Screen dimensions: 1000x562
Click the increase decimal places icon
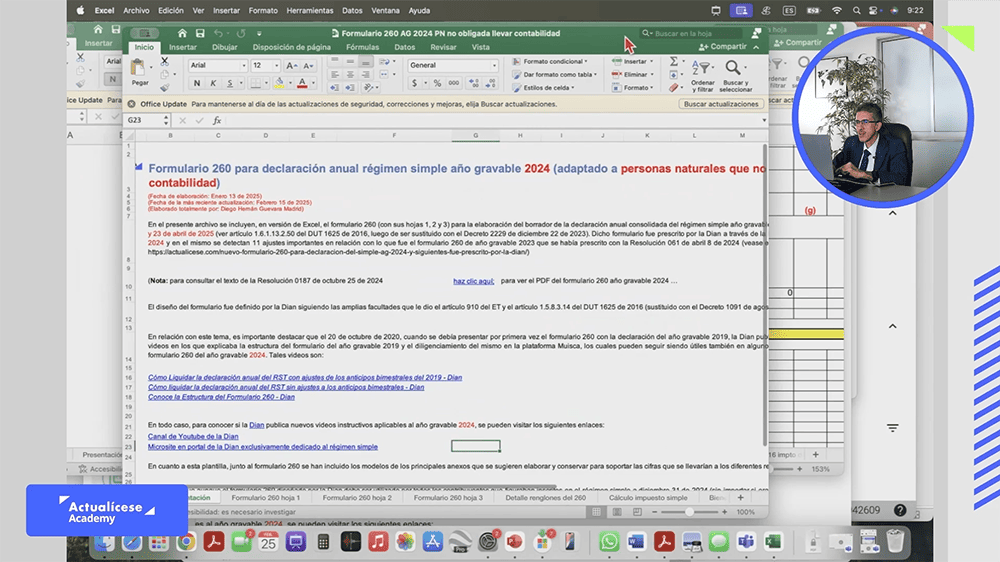[474, 83]
